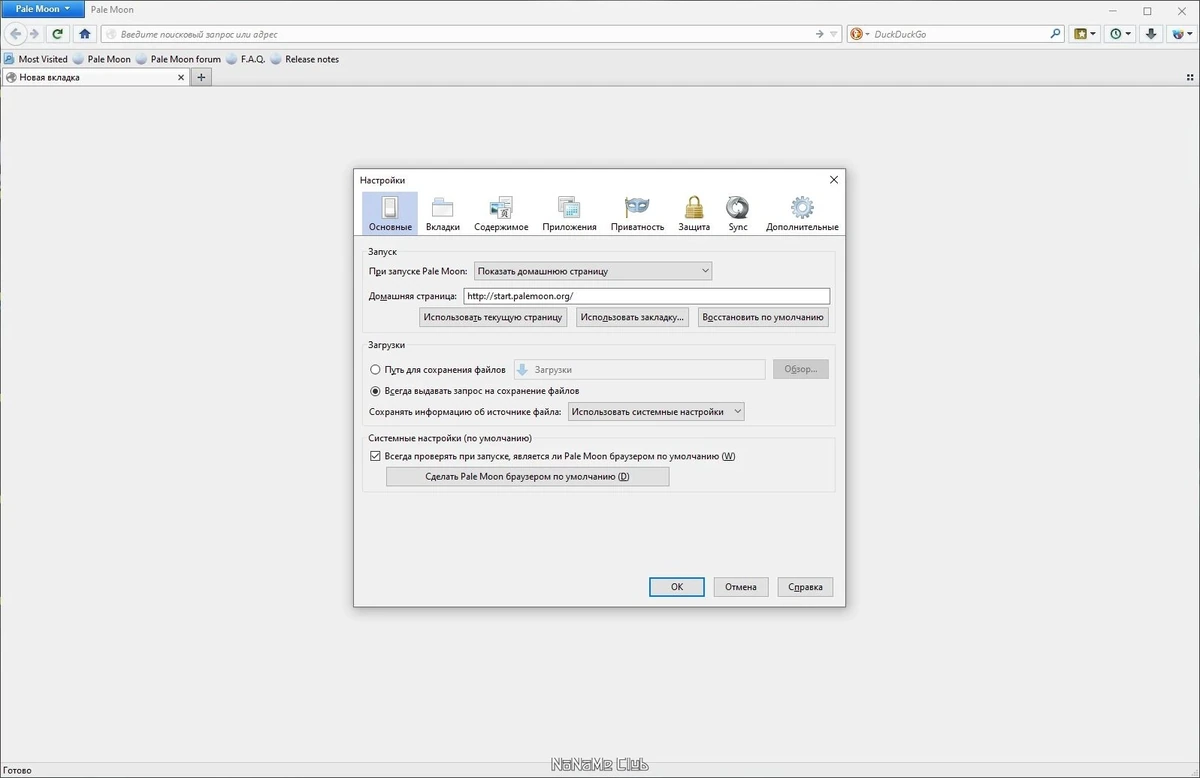Click the 'Запуск' section label
1200x778 pixels.
point(382,252)
